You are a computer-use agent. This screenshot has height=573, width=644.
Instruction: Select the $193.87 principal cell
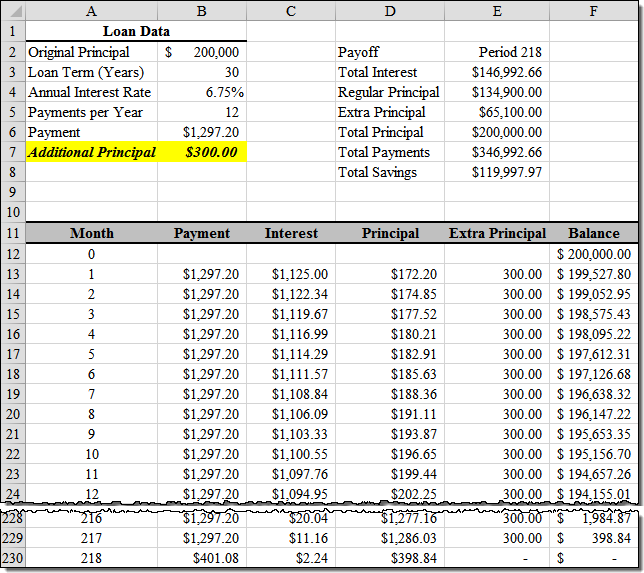pos(390,434)
